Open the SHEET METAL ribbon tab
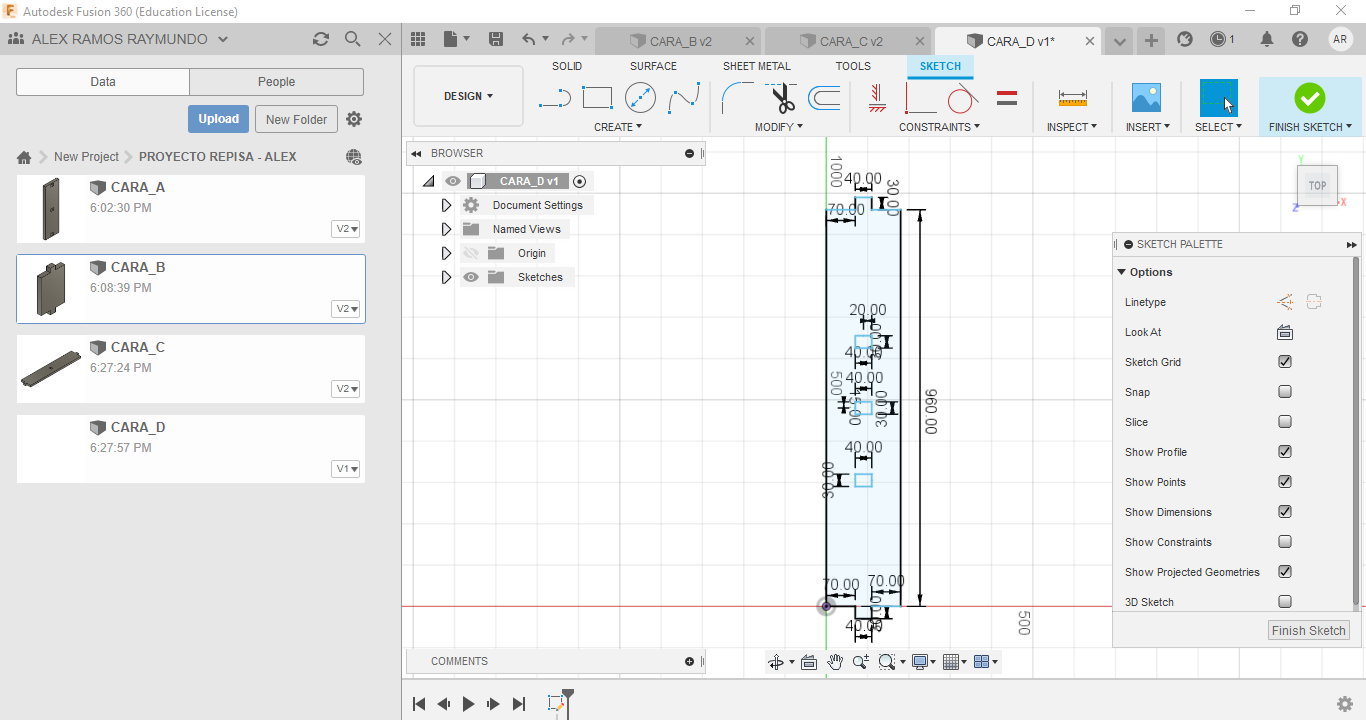1366x720 pixels. [x=756, y=66]
